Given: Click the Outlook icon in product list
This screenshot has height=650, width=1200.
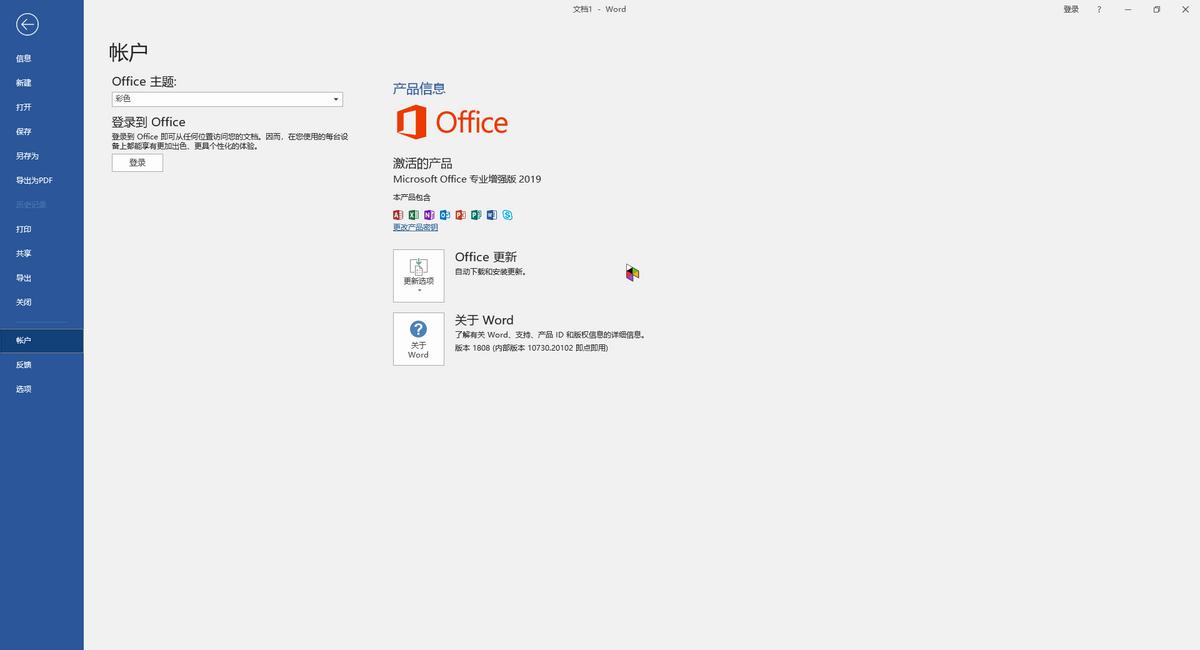Looking at the screenshot, I should [x=443, y=214].
